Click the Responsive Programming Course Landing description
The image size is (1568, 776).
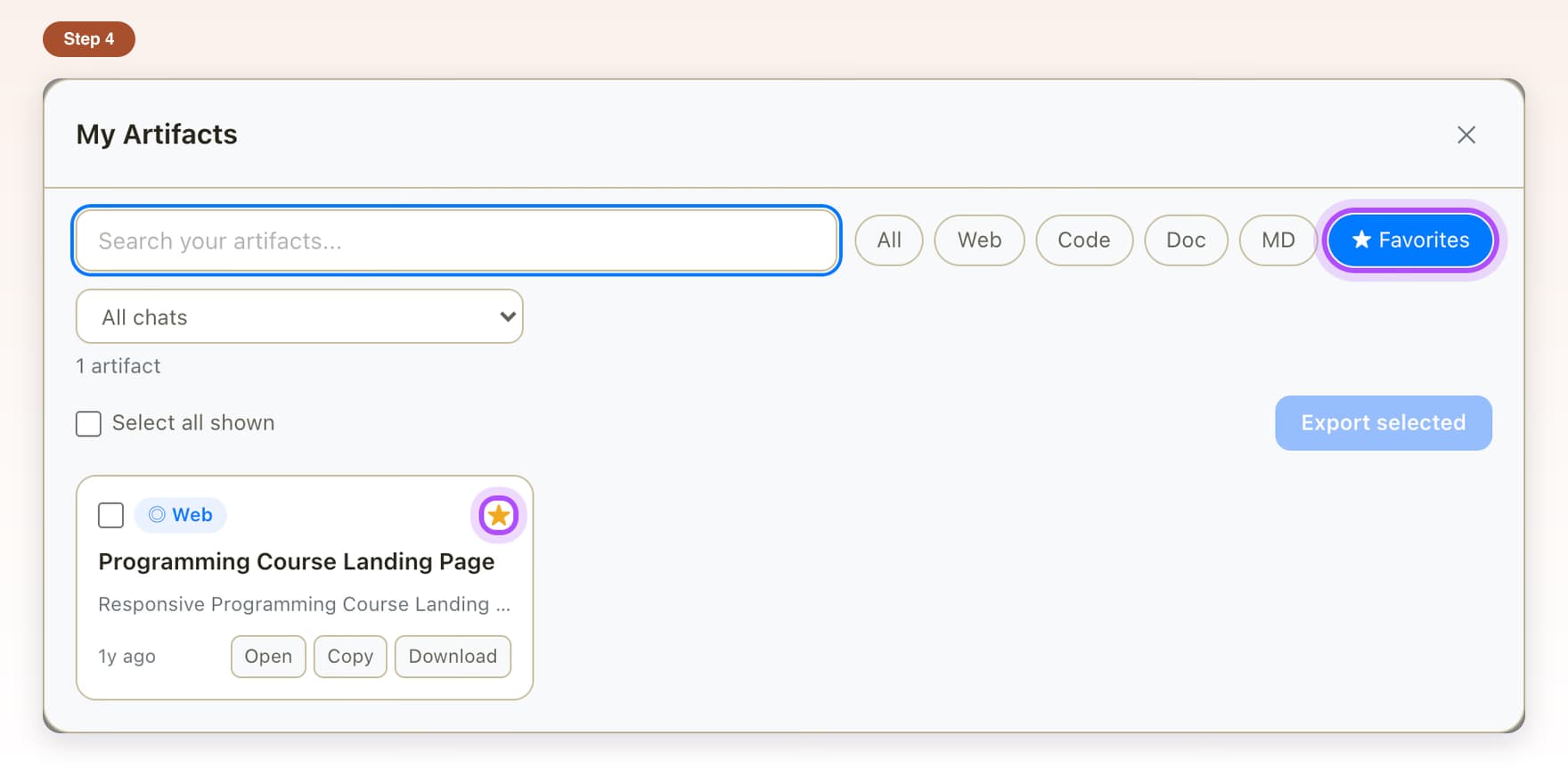pos(304,604)
